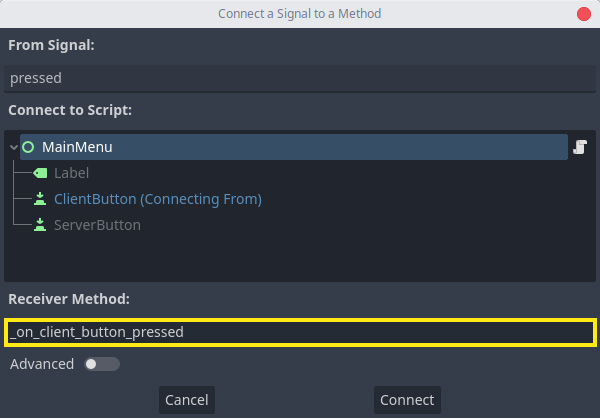Close the dialog with the red button

pos(584,14)
